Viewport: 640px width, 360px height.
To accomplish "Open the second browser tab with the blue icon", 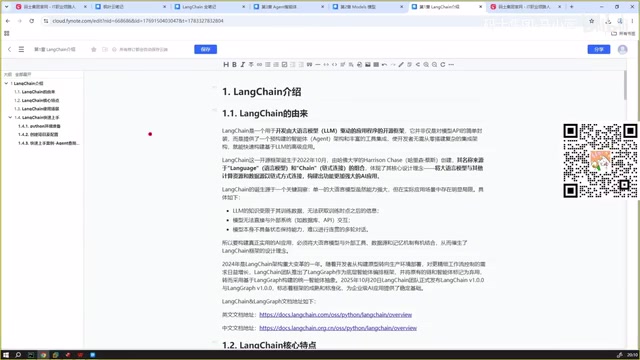I will click(x=131, y=7).
